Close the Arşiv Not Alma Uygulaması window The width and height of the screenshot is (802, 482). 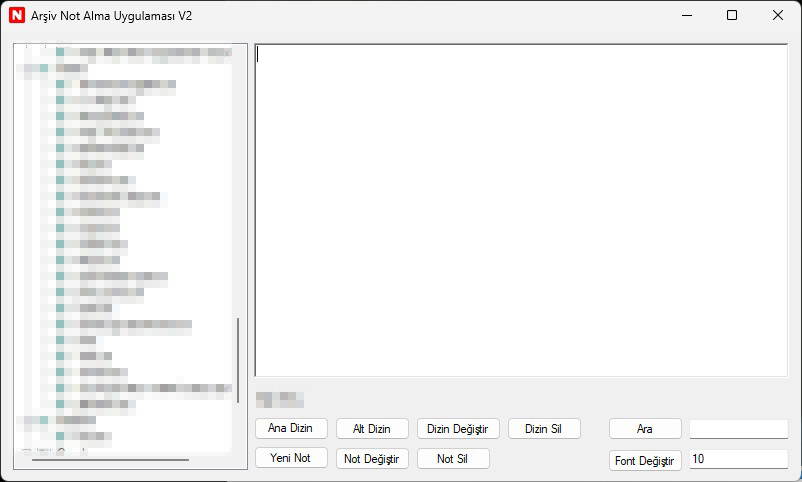[778, 15]
